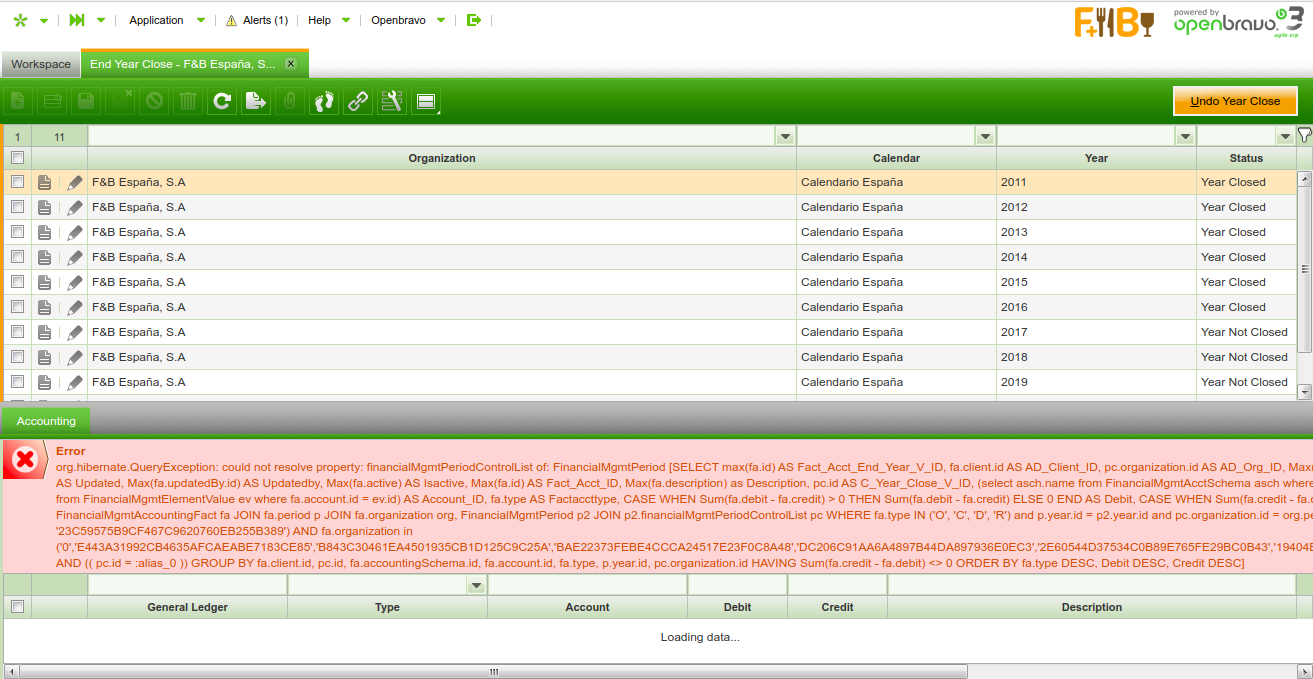Sort by the Debit column header

(x=738, y=607)
